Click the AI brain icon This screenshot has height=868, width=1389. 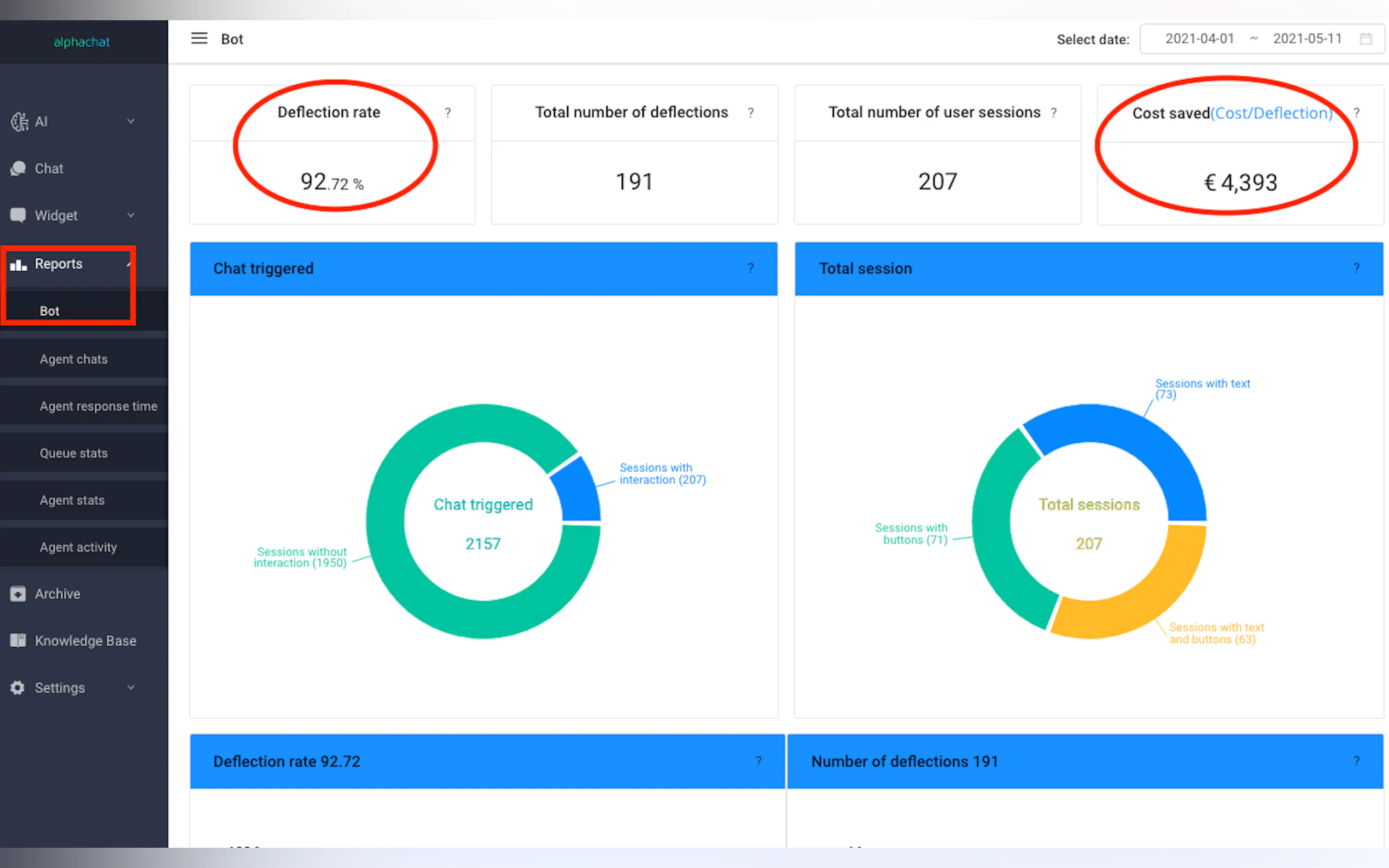(19, 121)
